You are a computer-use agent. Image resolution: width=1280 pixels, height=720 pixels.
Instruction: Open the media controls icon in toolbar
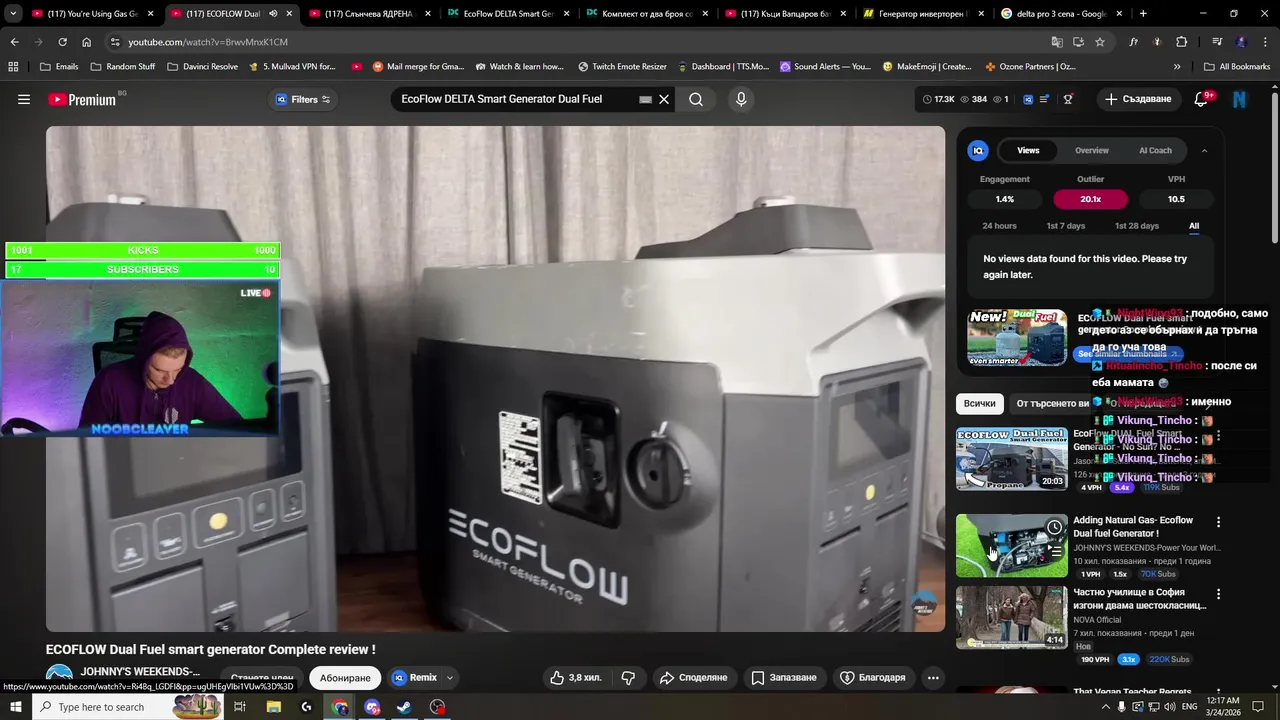point(1217,42)
